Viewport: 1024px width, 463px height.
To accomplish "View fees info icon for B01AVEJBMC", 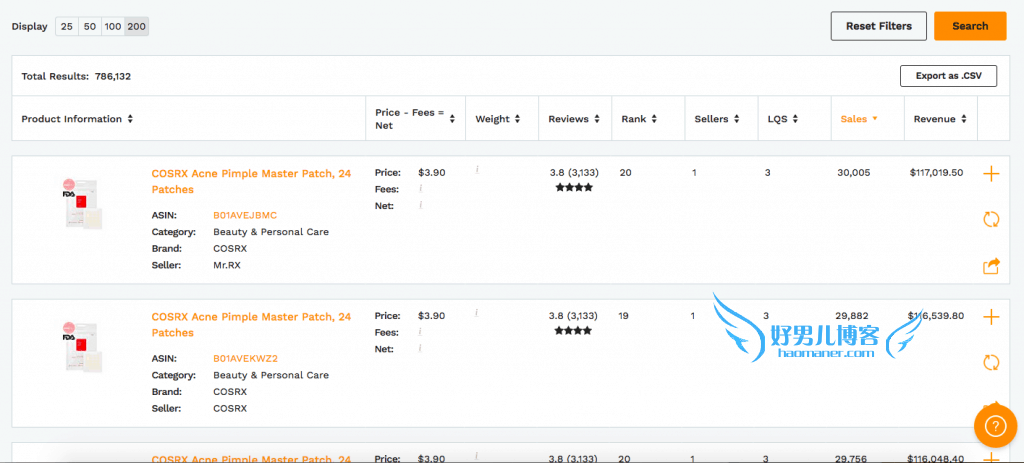I will (x=421, y=189).
